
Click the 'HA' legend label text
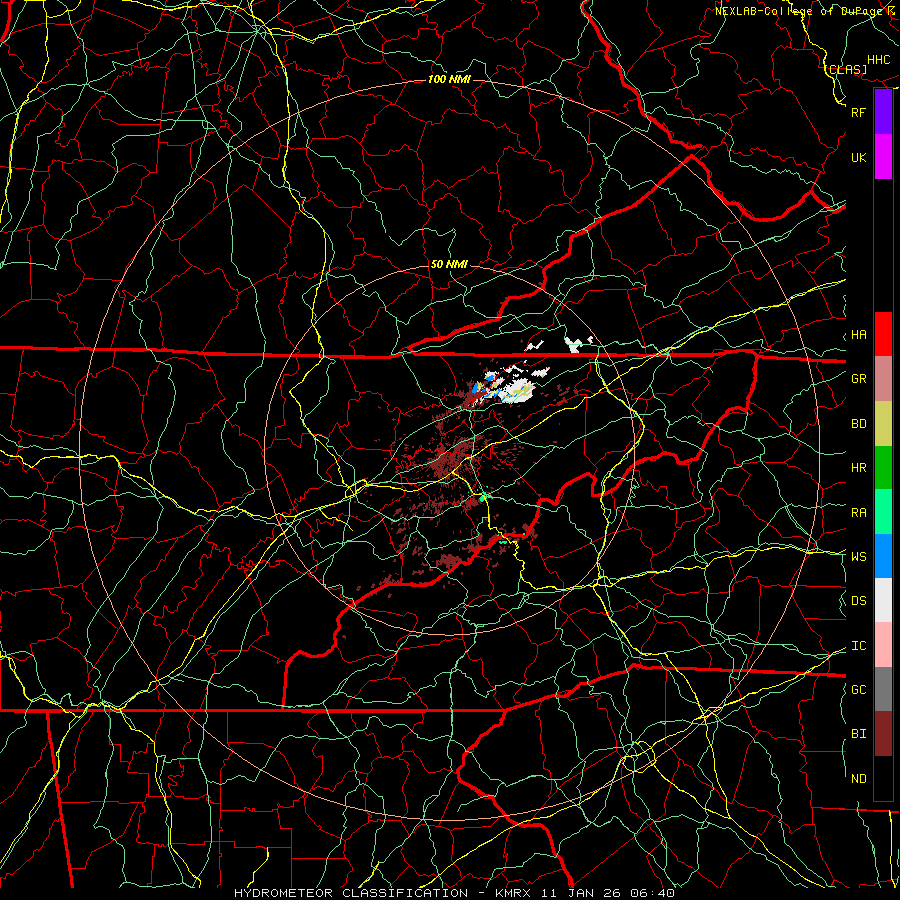point(858,335)
